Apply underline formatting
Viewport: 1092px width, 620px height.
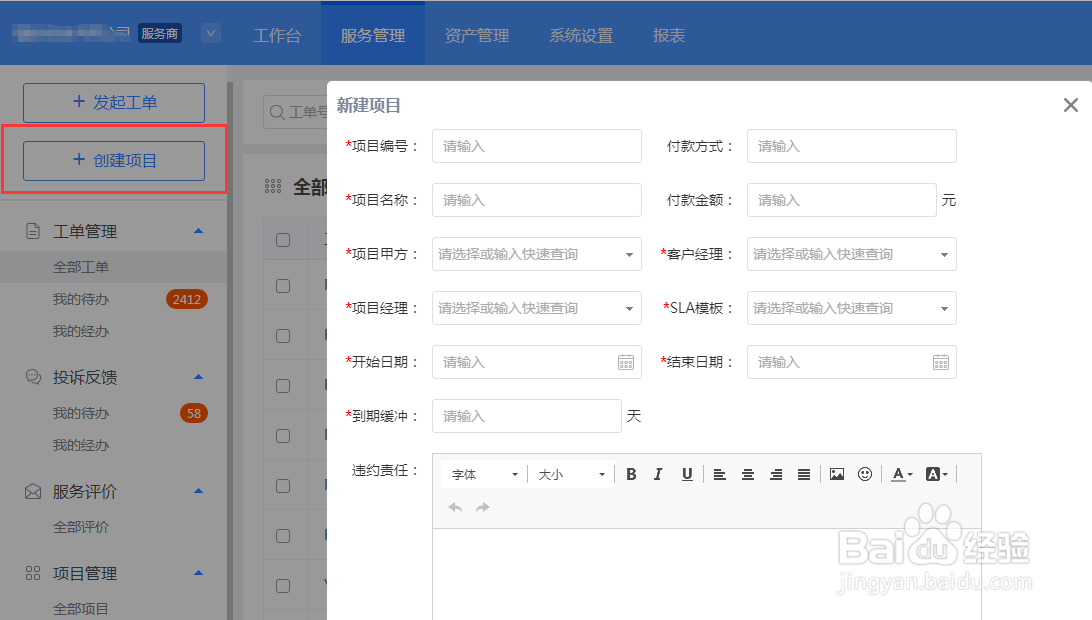coord(687,473)
